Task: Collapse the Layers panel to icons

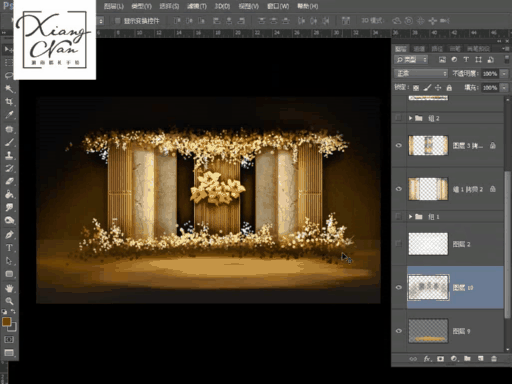Action: pyautogui.click(x=500, y=41)
